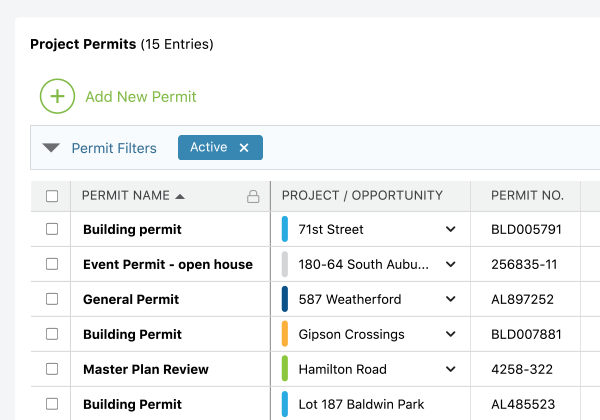Select the 71st Street project cell

pyautogui.click(x=370, y=229)
